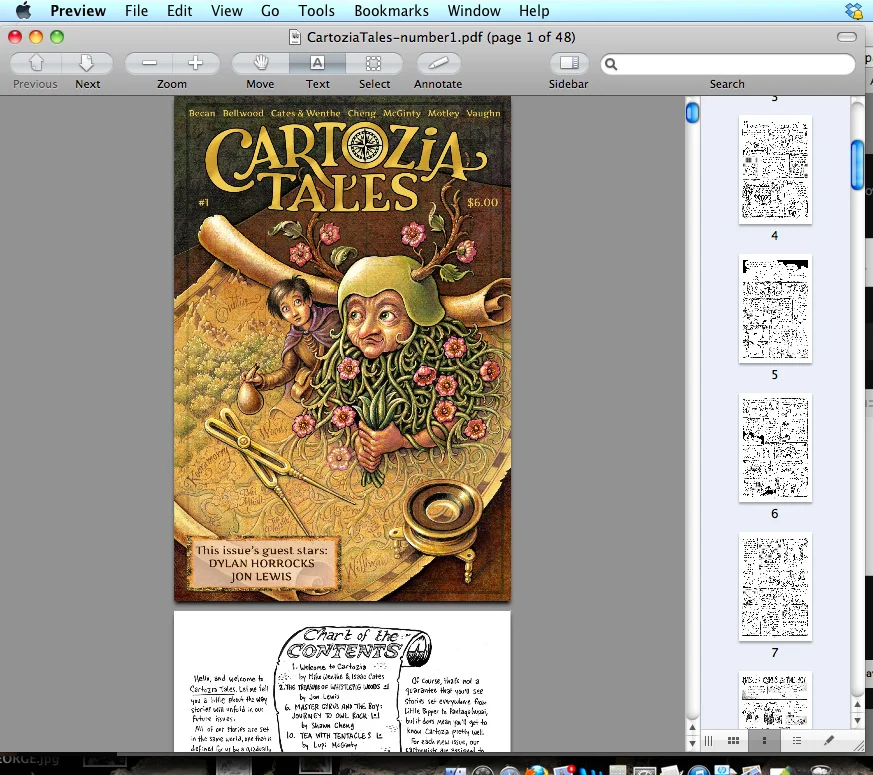Click "DYLAN HORROCKS" on the cover
The height and width of the screenshot is (775, 873).
pyautogui.click(x=262, y=563)
